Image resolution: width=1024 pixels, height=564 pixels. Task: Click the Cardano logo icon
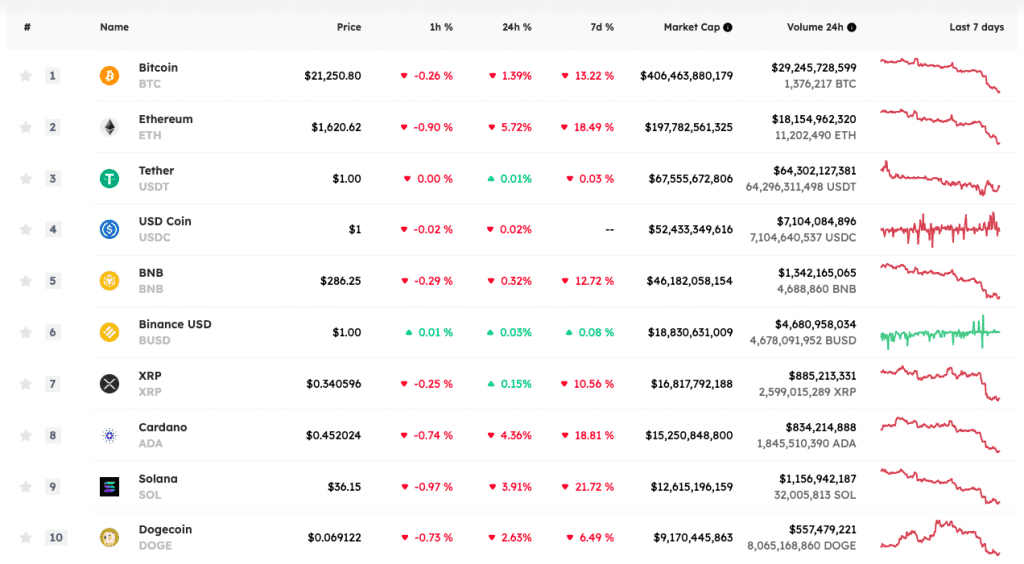point(109,435)
